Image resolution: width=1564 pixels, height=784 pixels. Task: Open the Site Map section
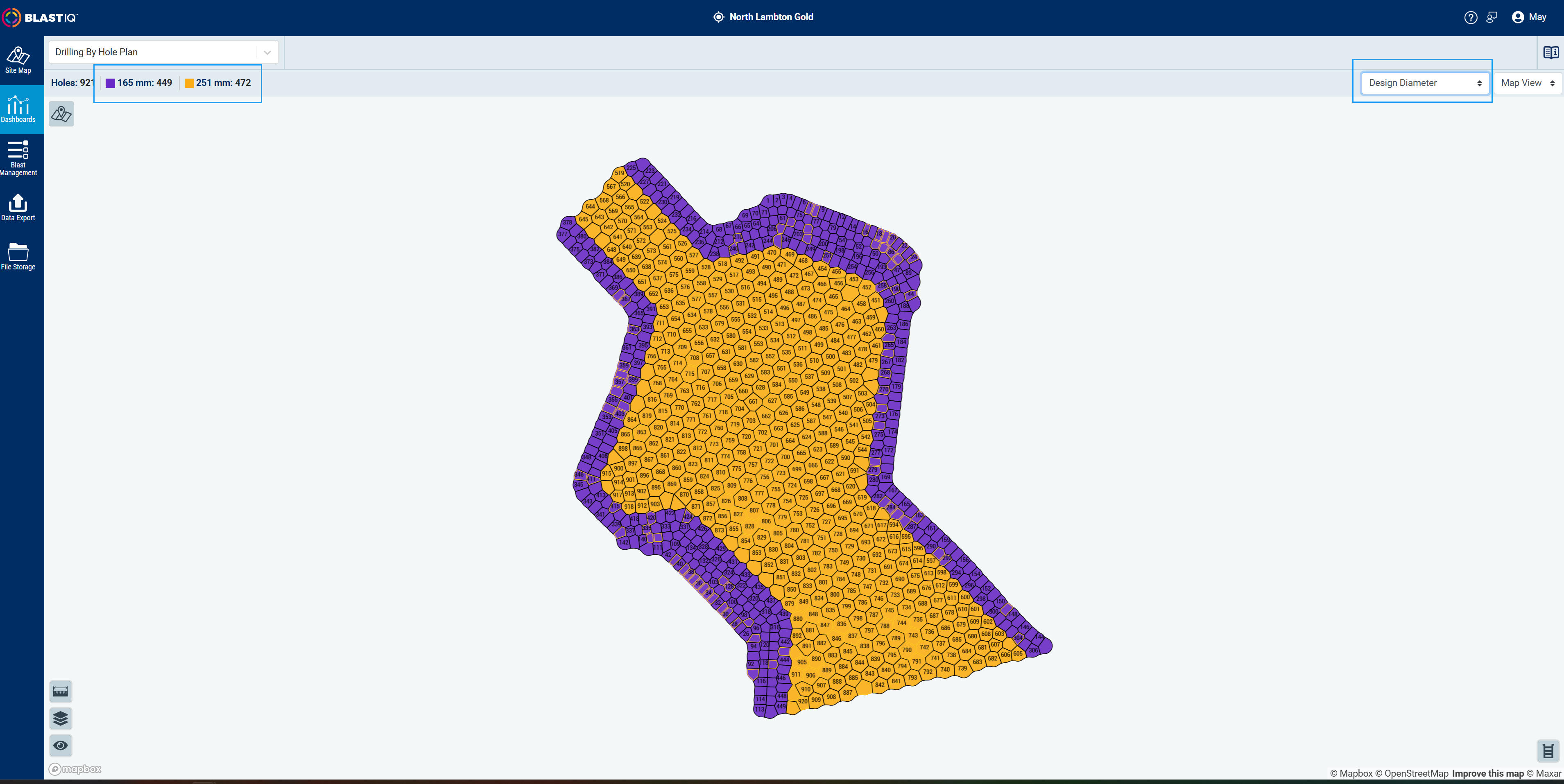(18, 60)
